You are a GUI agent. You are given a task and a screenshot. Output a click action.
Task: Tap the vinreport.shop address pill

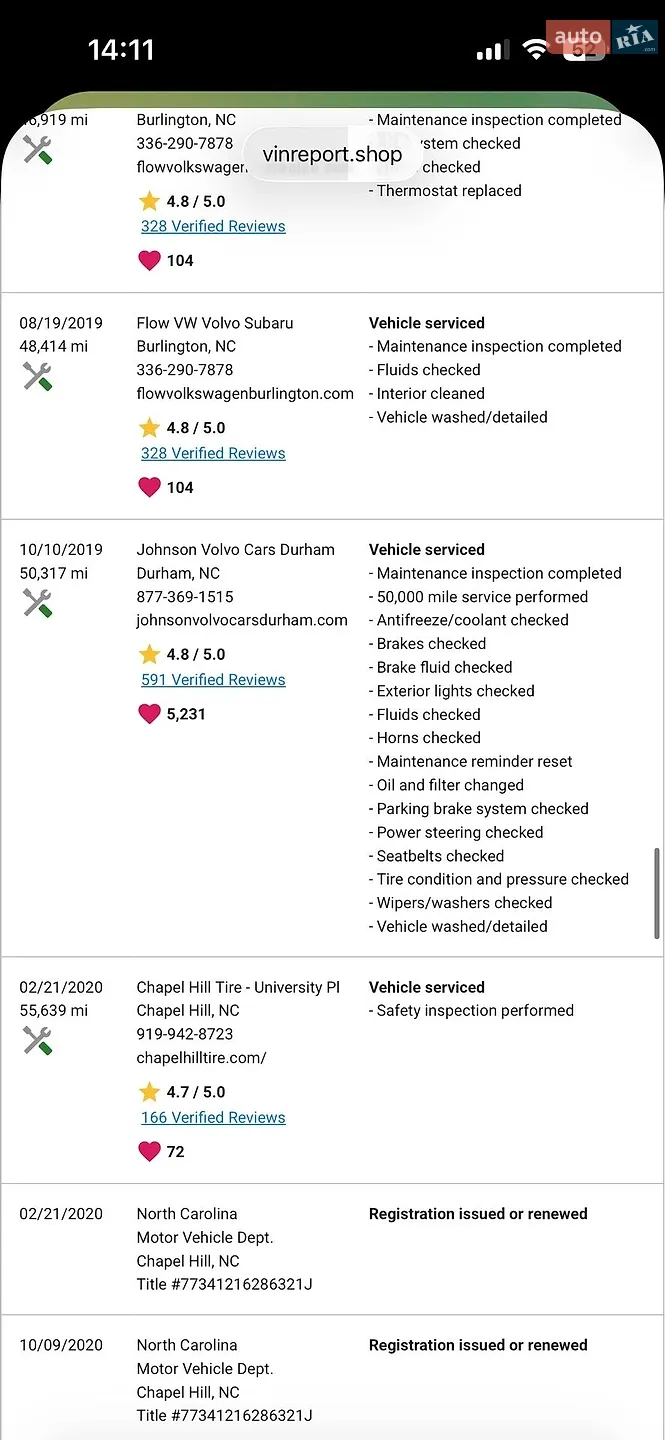point(332,154)
